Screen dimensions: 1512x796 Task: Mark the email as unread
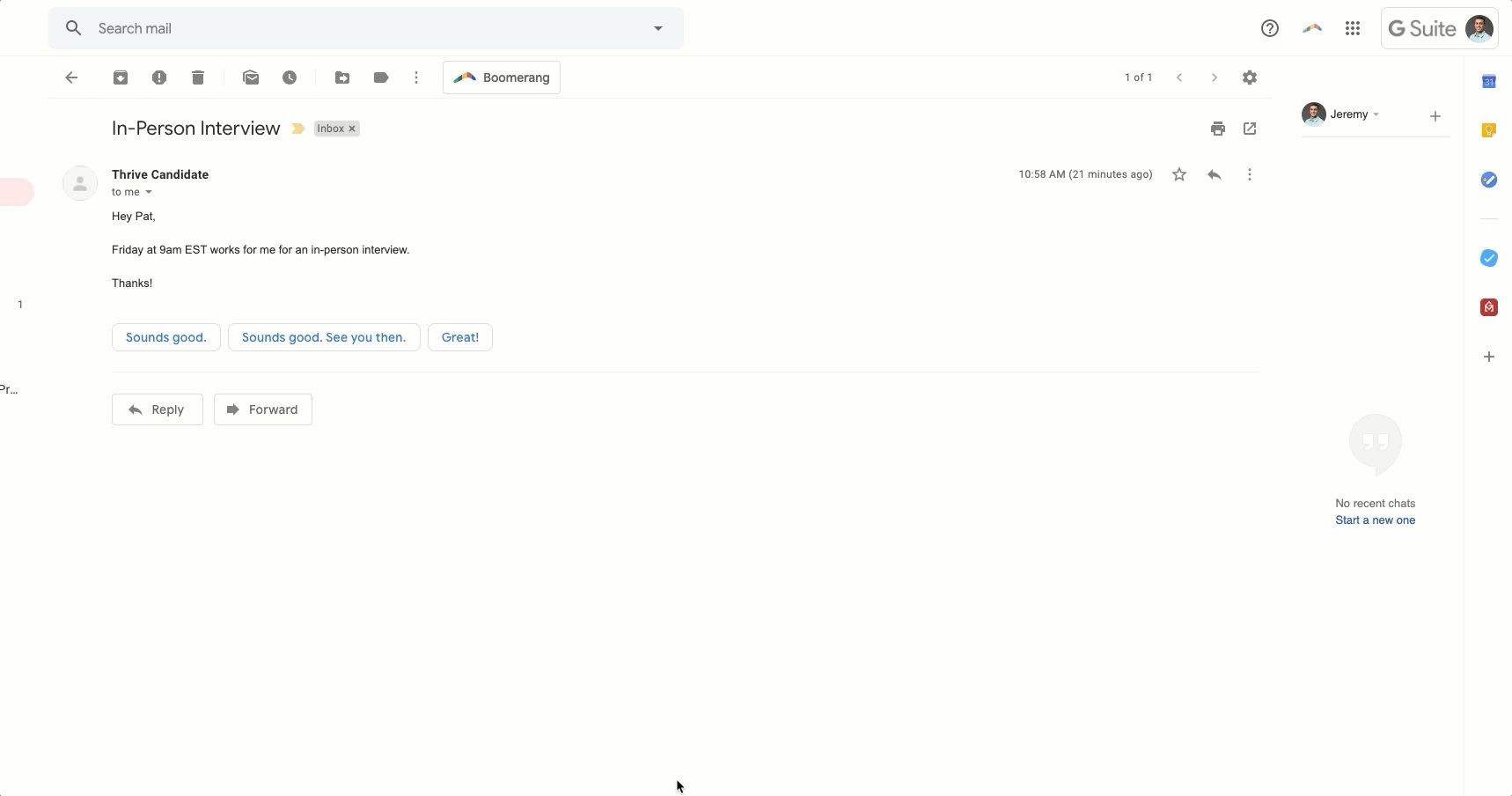[x=251, y=77]
